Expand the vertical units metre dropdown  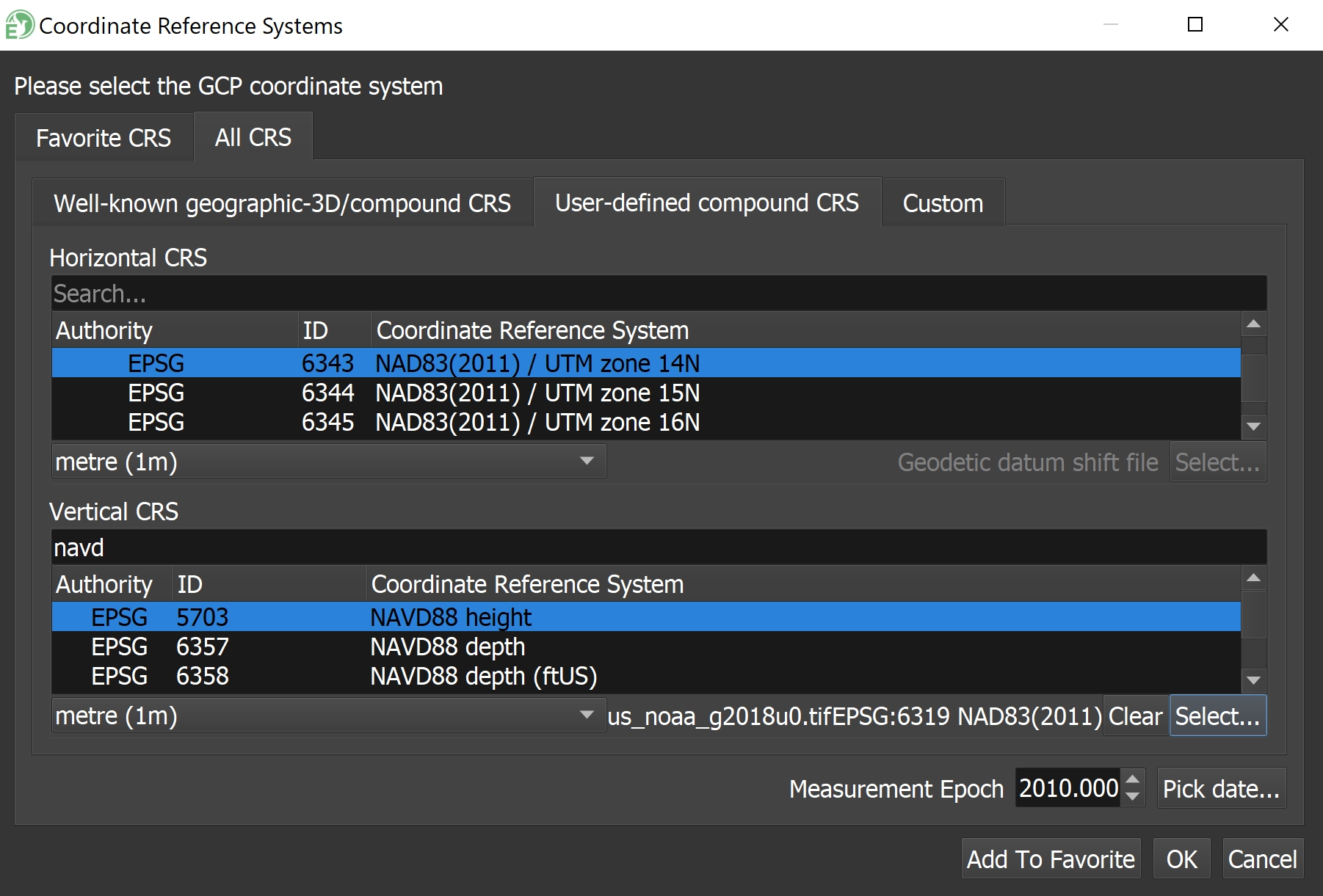(328, 715)
